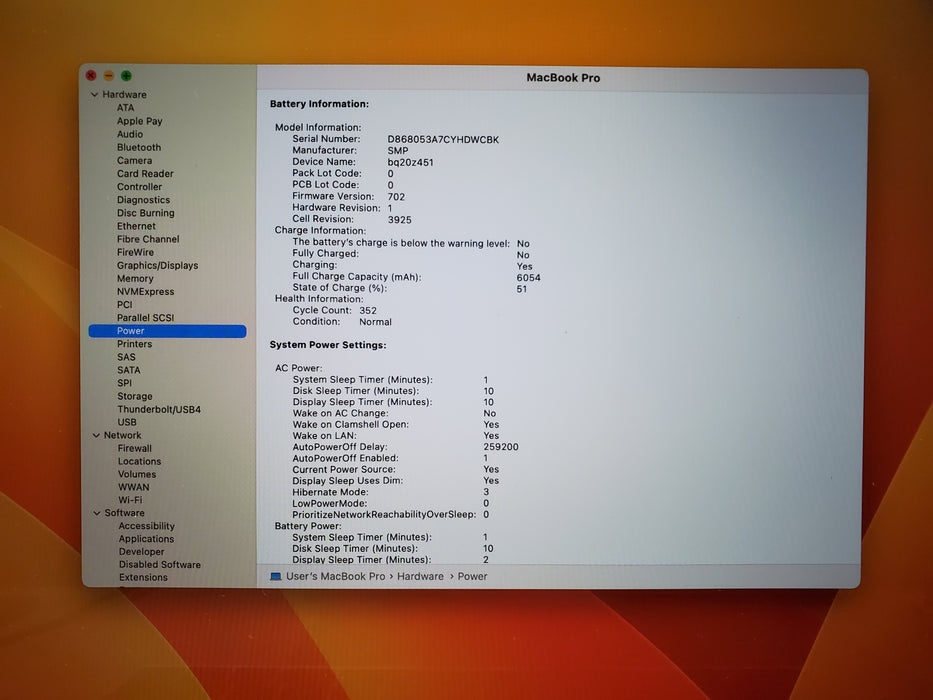Viewport: 933px width, 700px height.
Task: Click Hardware section label in sidebar
Action: pyautogui.click(x=124, y=95)
